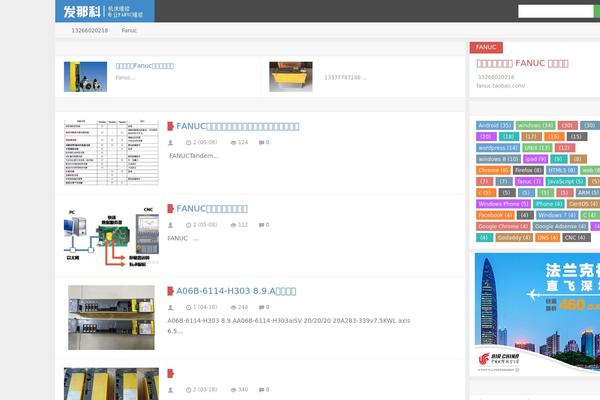600x400 pixels.
Task: Open the second FANUC article title link
Action: click(212, 209)
